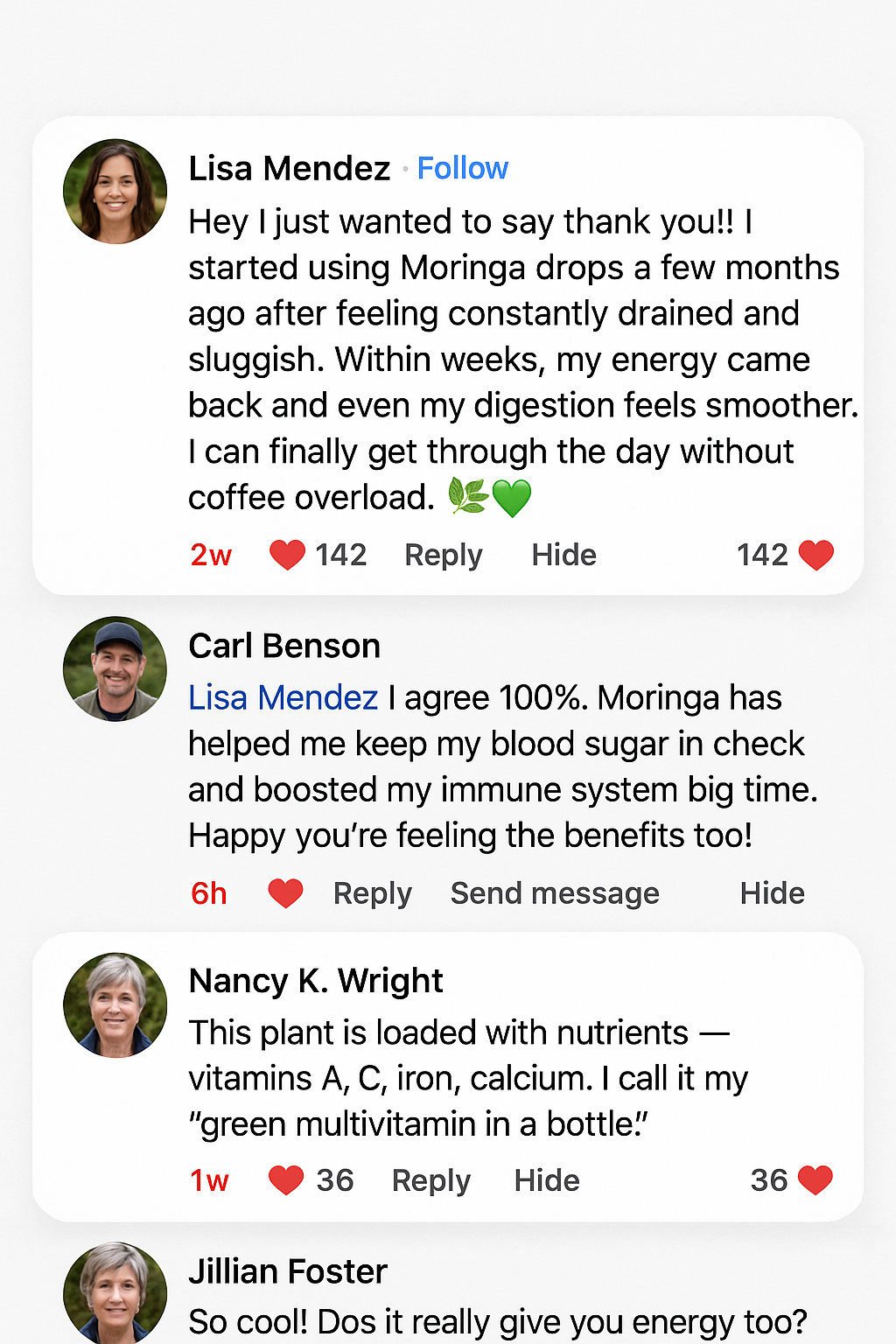
Task: Follow Lisa Mendez
Action: pos(462,168)
